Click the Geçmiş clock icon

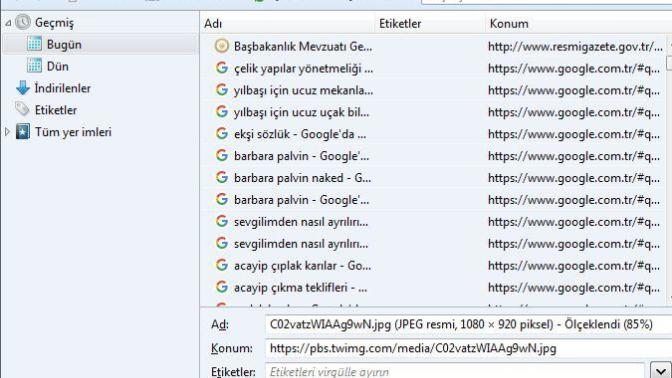click(23, 22)
